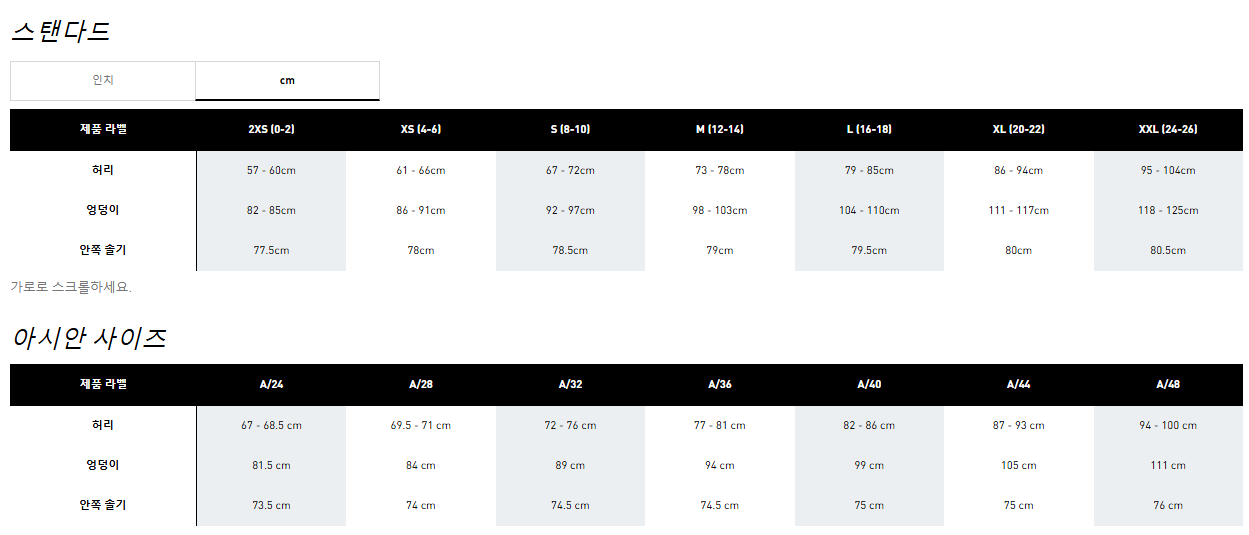
Task: Click the 2XS (0-2) column header
Action: (271, 130)
